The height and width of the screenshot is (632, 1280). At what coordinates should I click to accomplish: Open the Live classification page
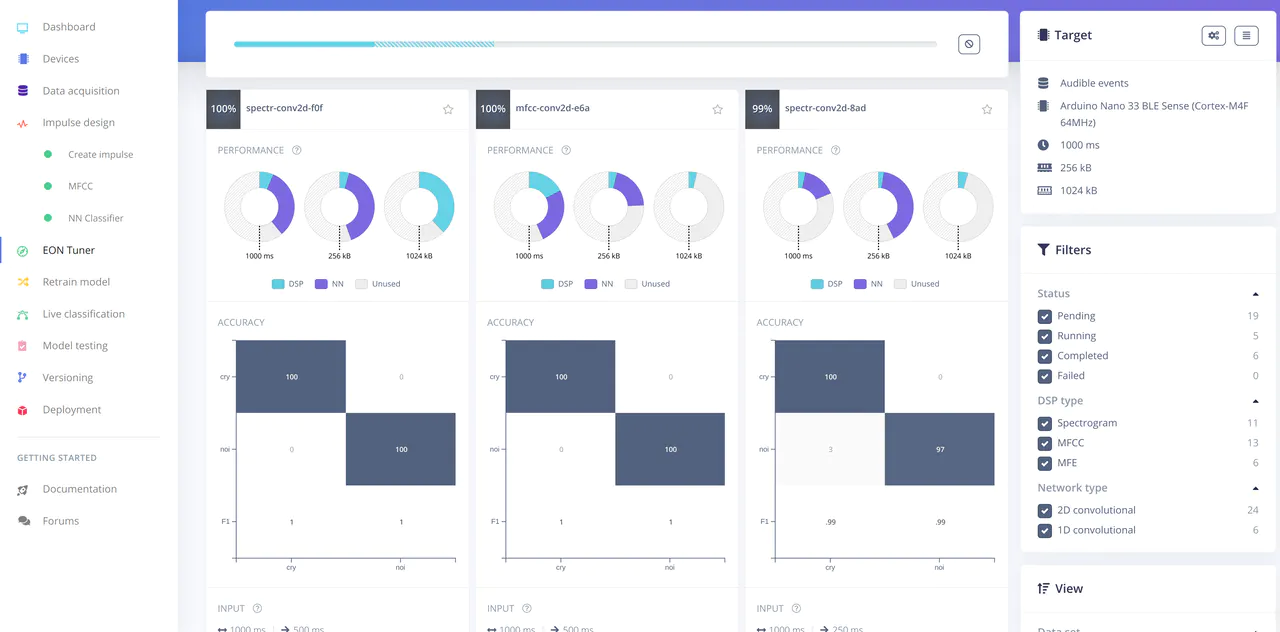click(x=84, y=314)
